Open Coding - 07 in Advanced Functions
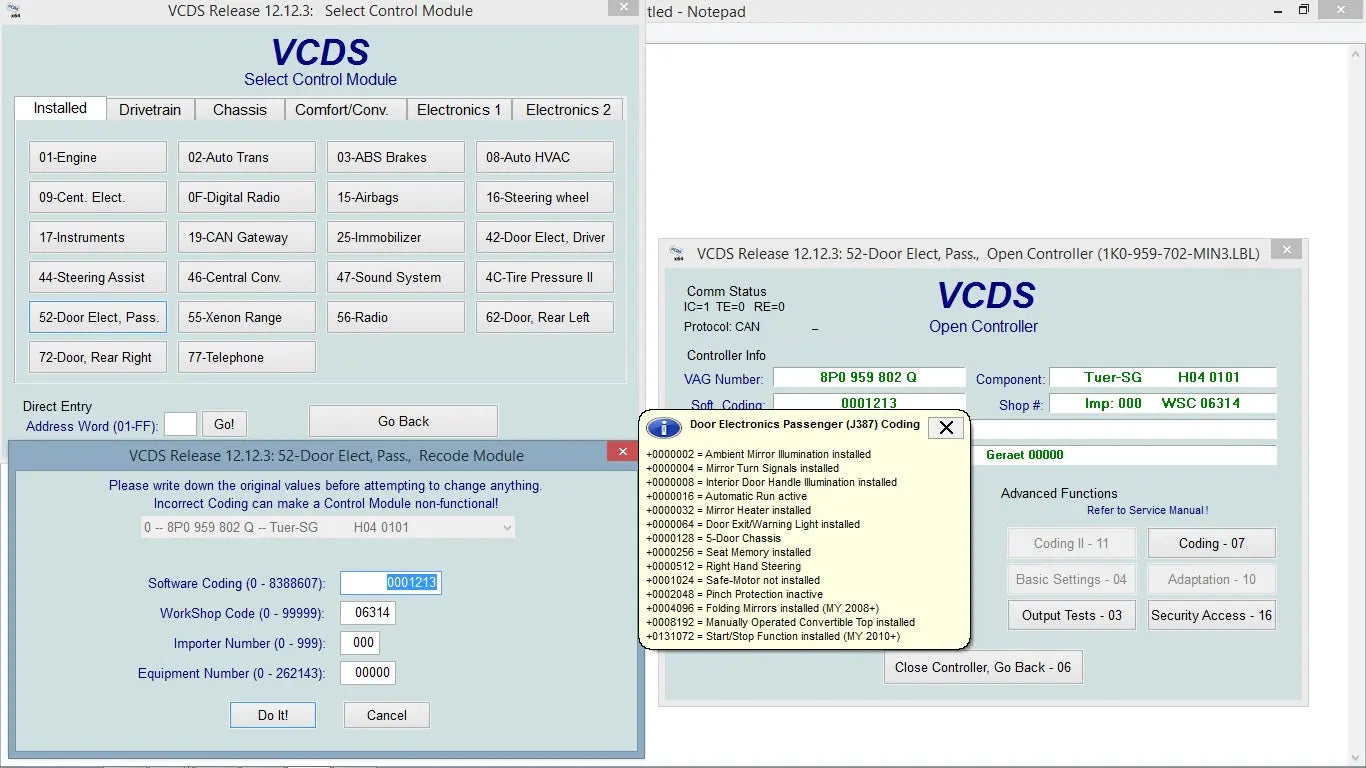Screen dimensions: 1366x768 click(1211, 543)
